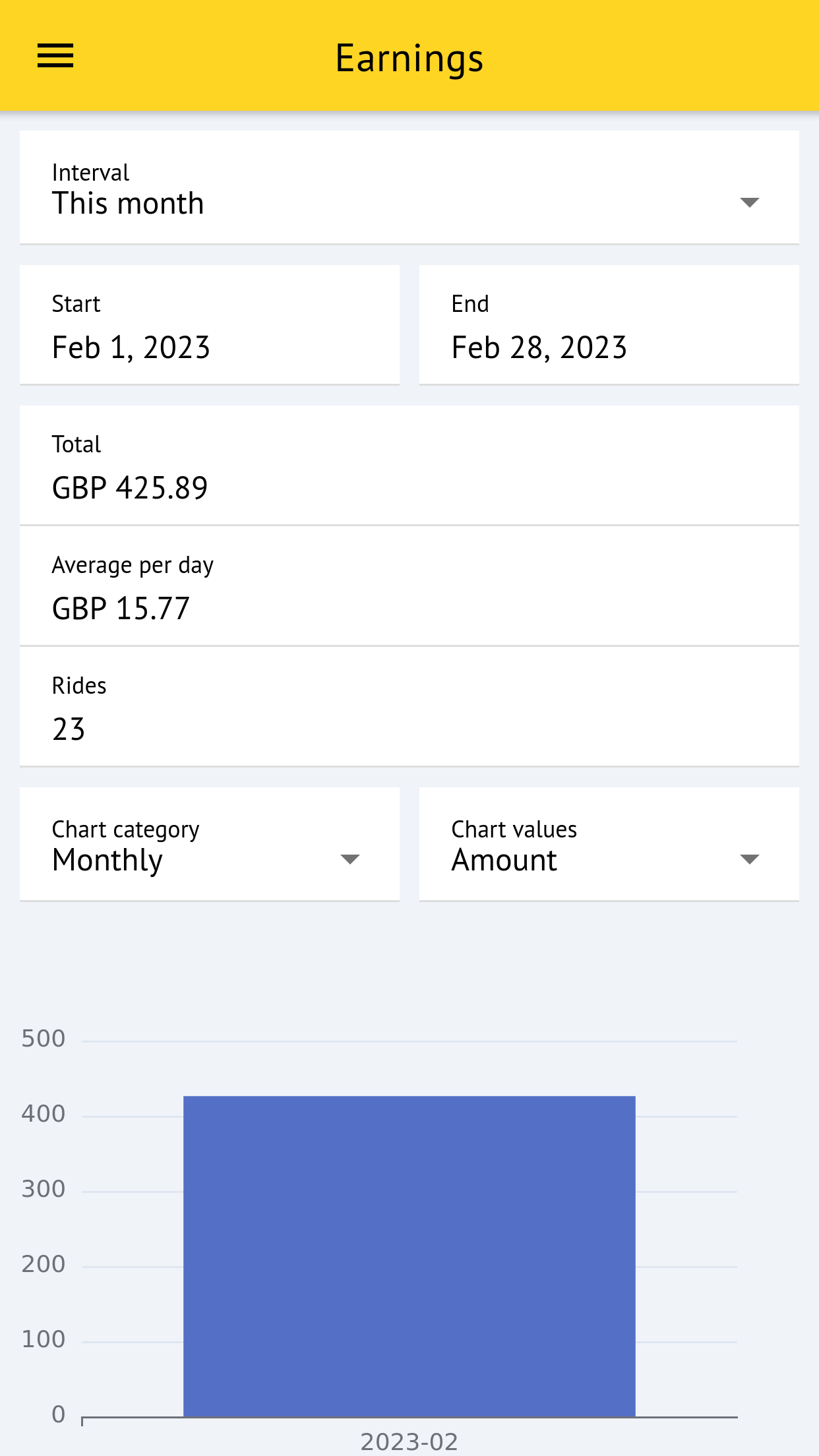
Task: Click the 0 y-axis label
Action: coord(58,1414)
